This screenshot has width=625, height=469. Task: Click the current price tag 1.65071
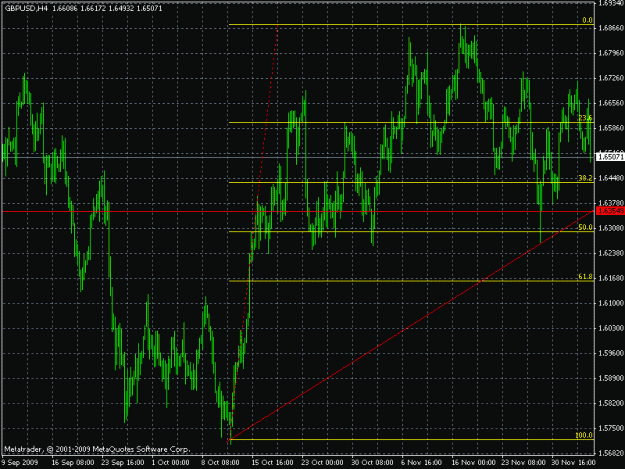(610, 157)
